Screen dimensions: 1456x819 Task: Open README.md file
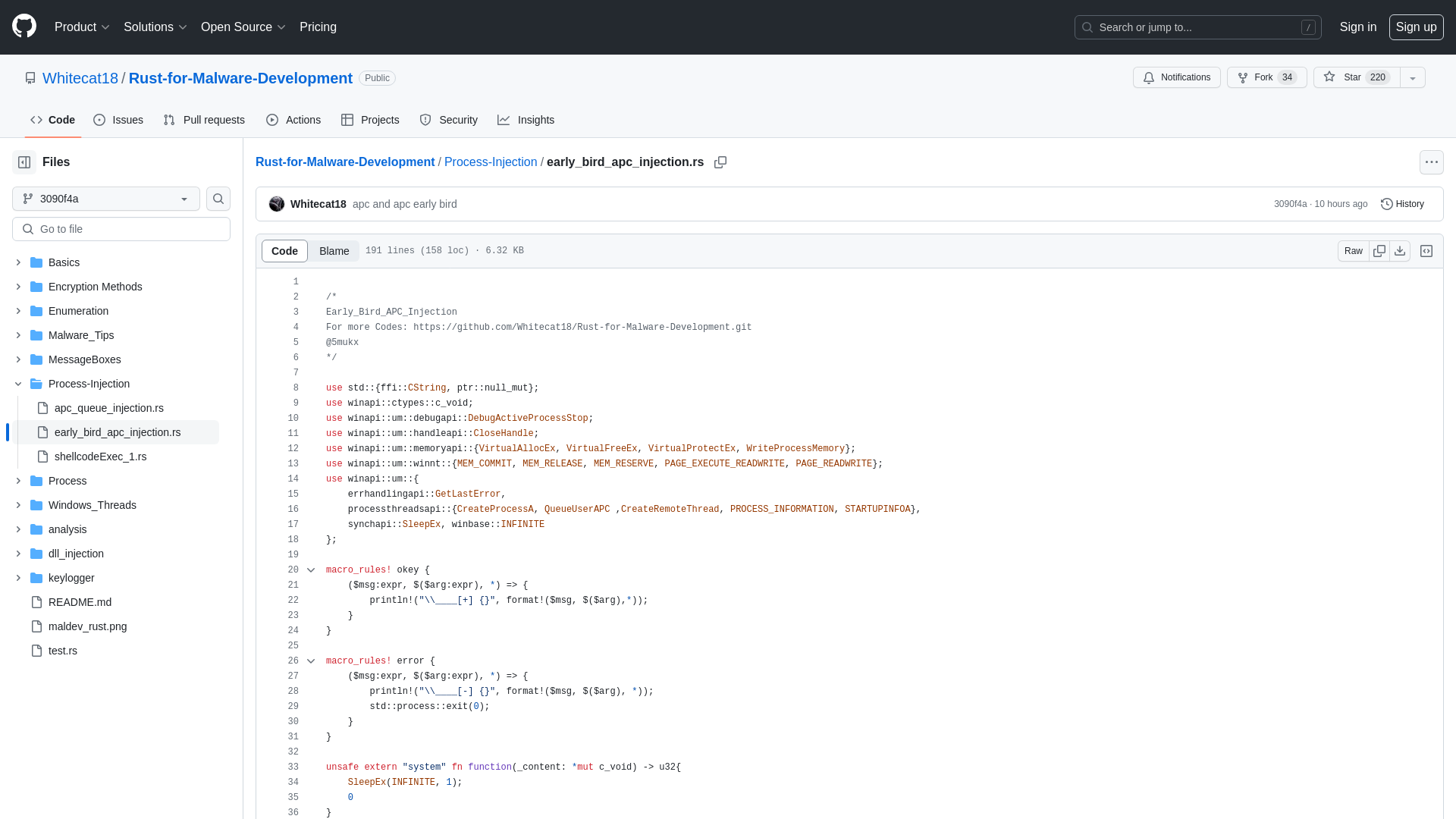(80, 602)
